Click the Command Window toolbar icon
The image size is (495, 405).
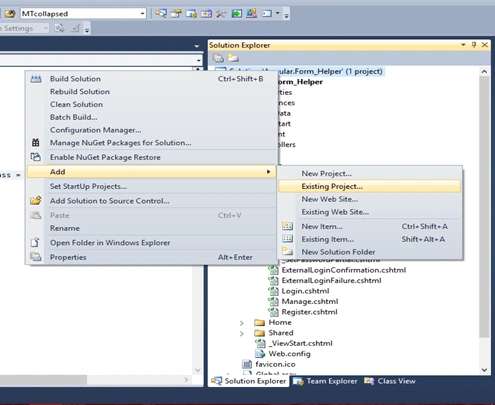(x=267, y=14)
